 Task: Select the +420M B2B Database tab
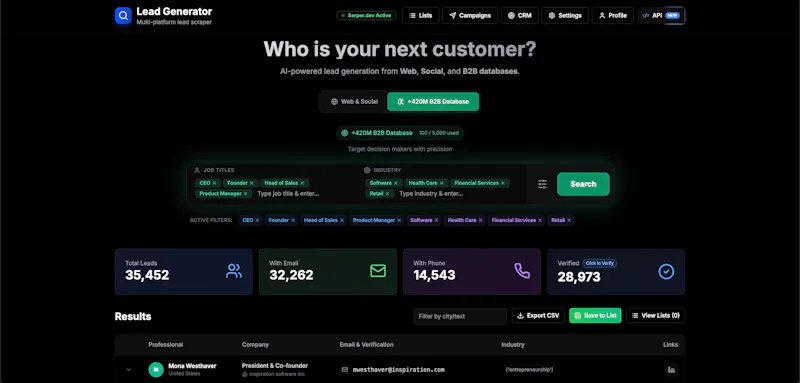click(x=433, y=101)
